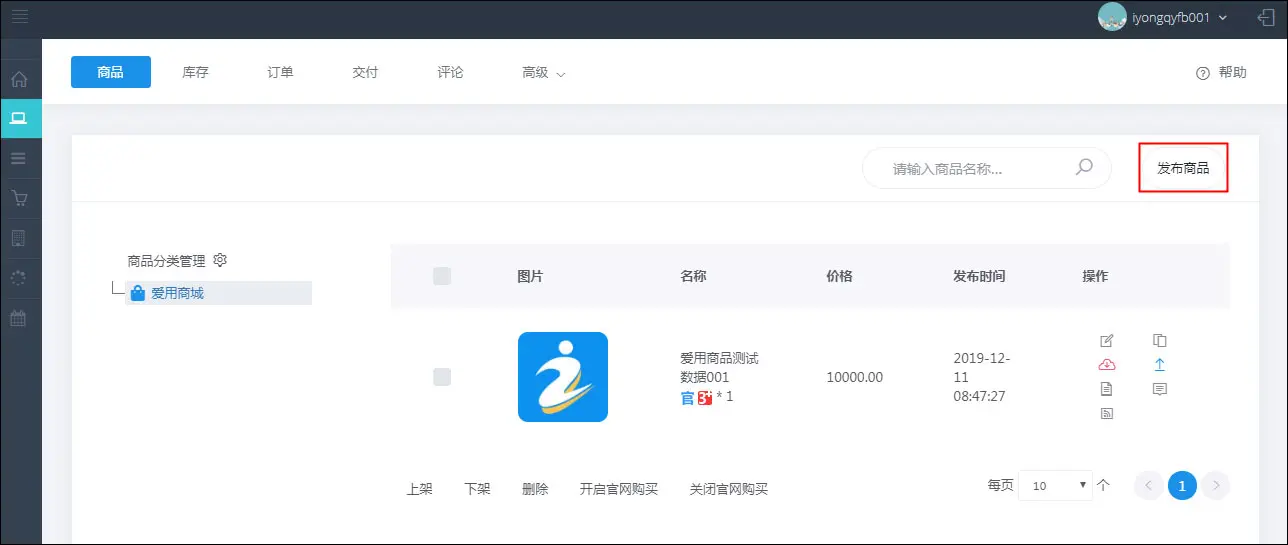
Task: Click the edit pencil icon for the product
Action: (1106, 340)
